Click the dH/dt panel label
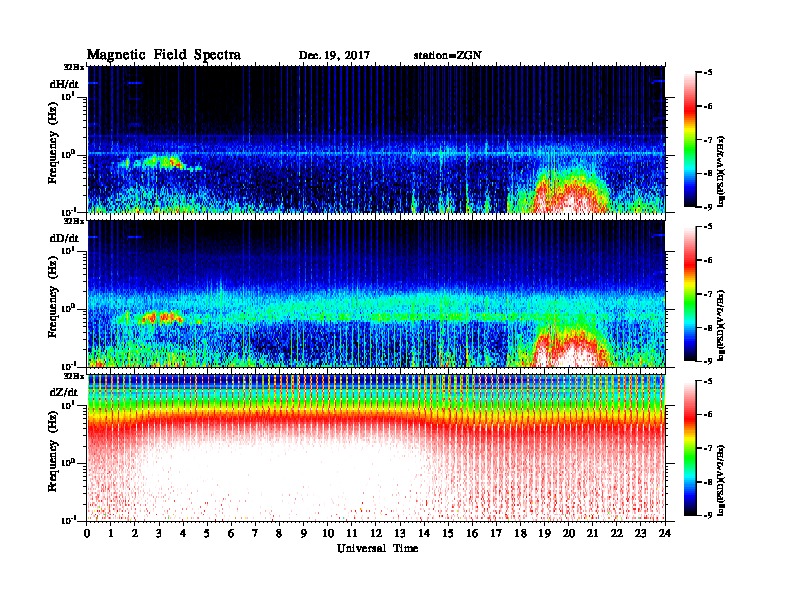Viewport: 792px width, 612px height. (x=64, y=84)
